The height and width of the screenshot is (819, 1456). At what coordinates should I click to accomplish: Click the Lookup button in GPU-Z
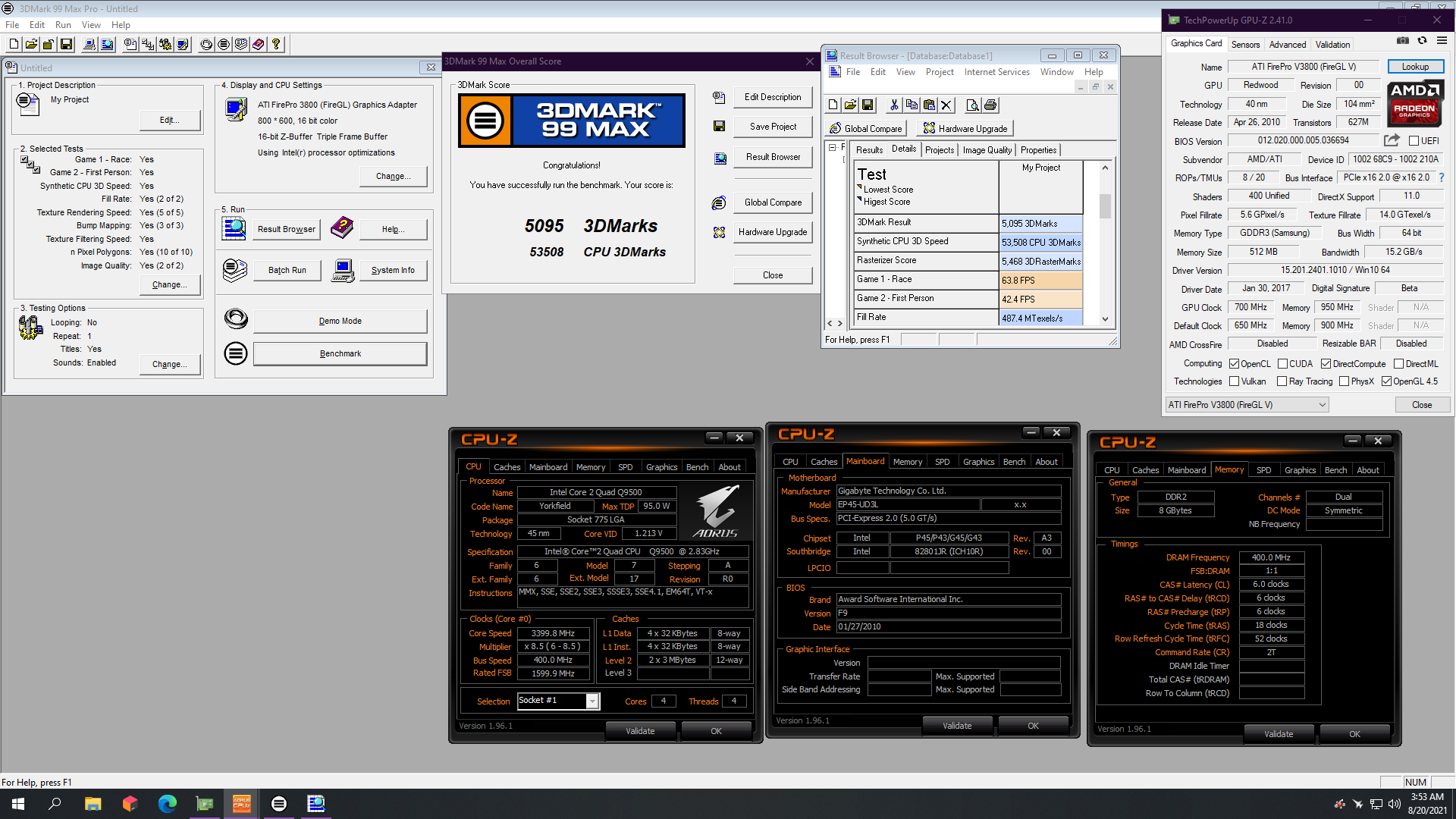tap(1415, 67)
